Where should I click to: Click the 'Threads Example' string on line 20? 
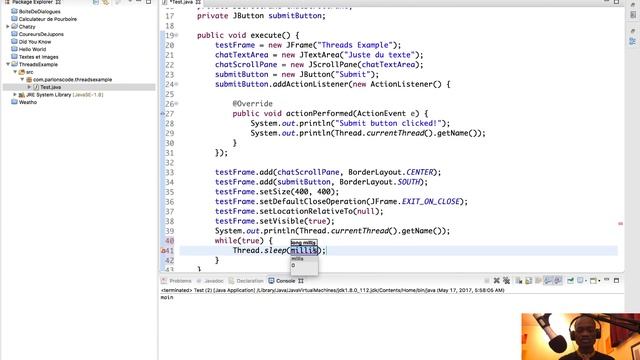click(355, 45)
